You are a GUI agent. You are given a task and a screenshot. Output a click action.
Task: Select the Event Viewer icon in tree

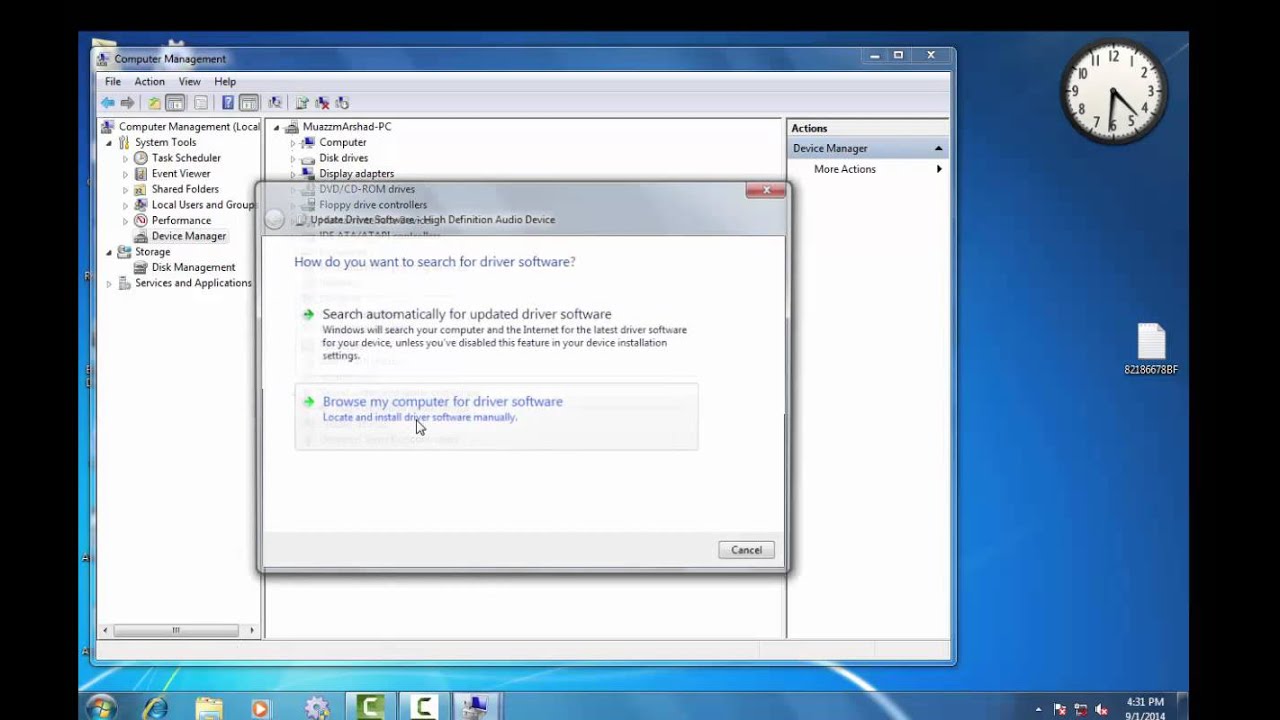(x=141, y=174)
